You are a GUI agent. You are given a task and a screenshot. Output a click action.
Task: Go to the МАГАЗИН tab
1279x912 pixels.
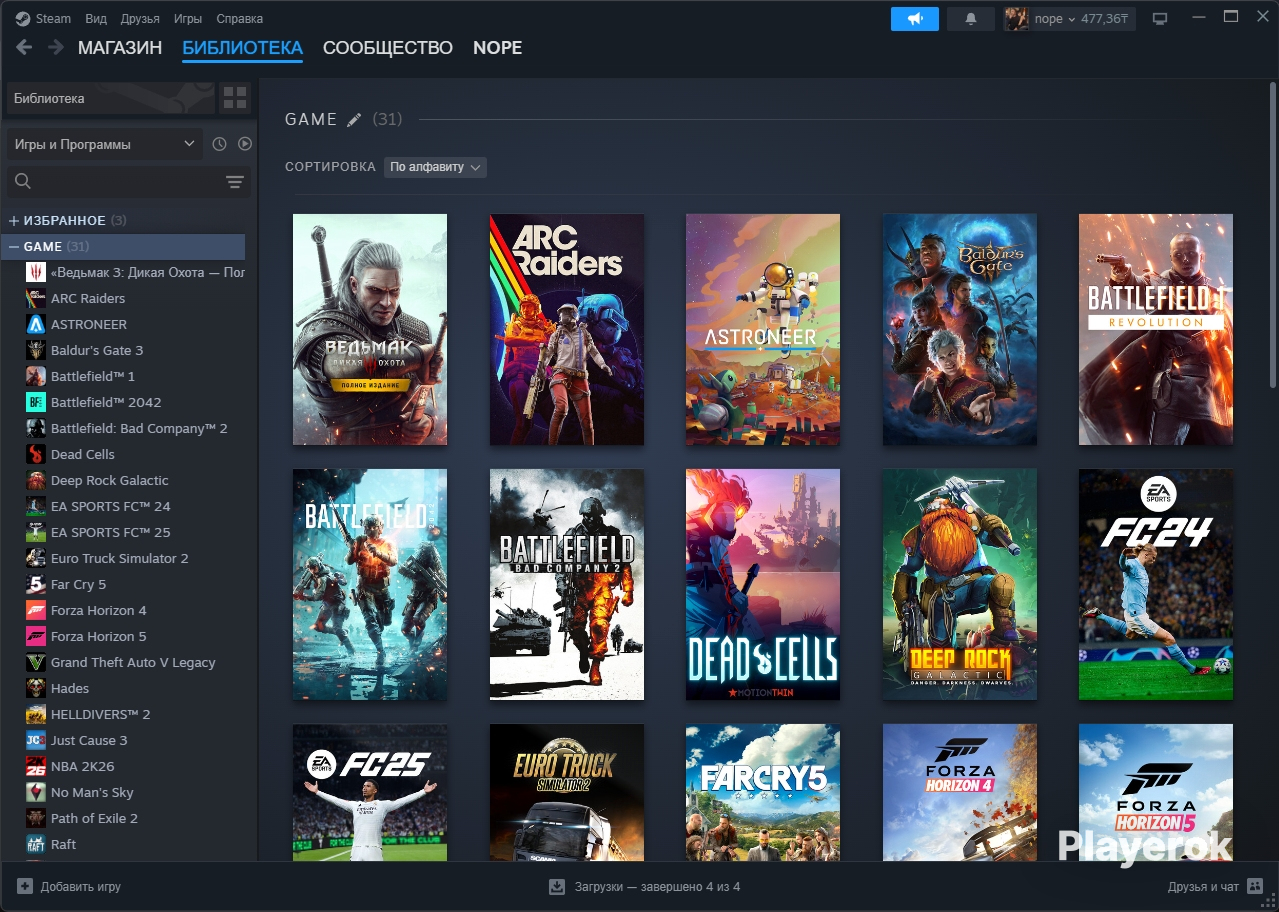pos(120,48)
